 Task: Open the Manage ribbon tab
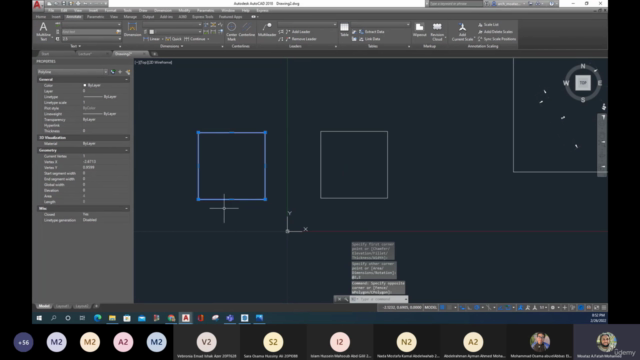click(130, 17)
